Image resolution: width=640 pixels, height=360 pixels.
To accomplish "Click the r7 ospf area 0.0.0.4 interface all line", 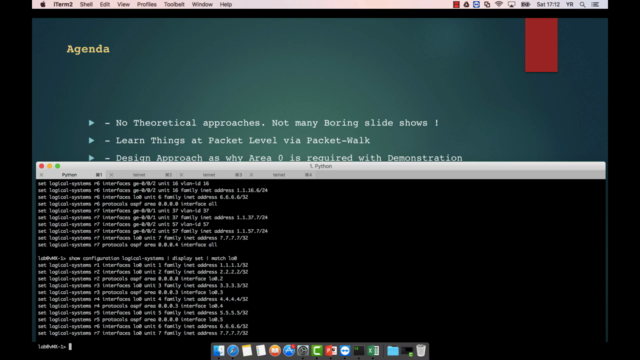I will [127, 245].
